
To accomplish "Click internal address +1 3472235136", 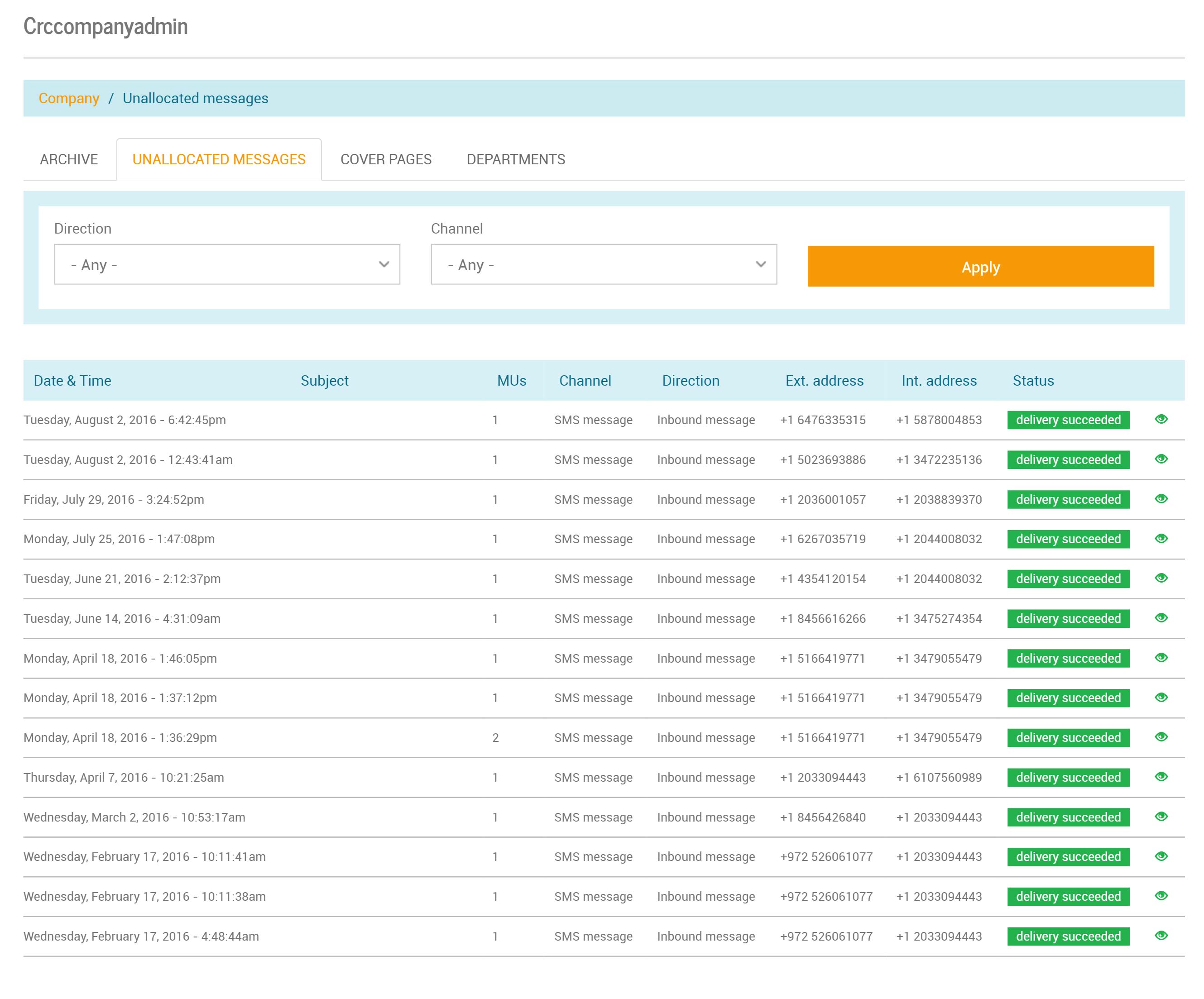I will tap(939, 459).
